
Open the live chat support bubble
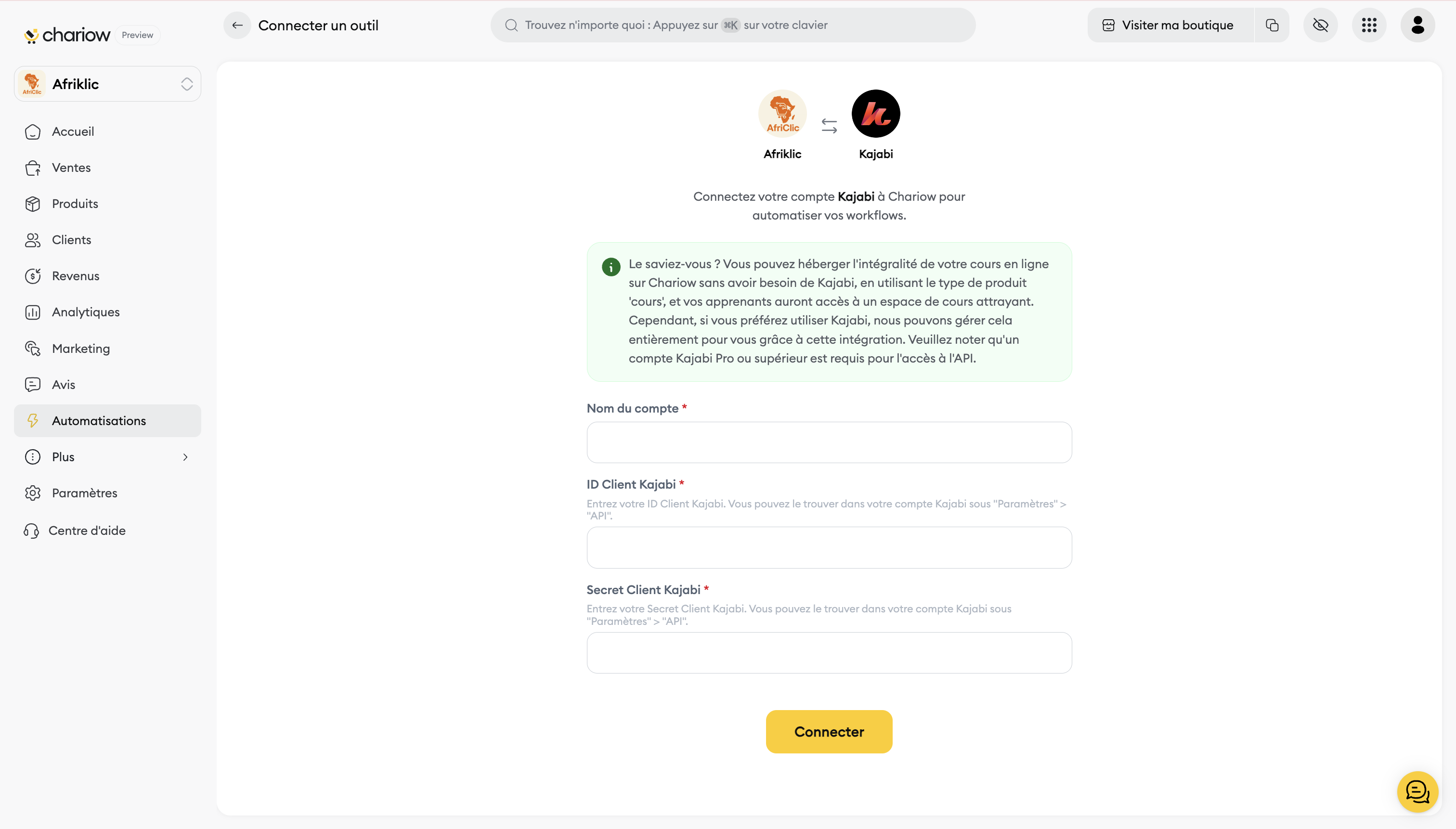(1417, 791)
